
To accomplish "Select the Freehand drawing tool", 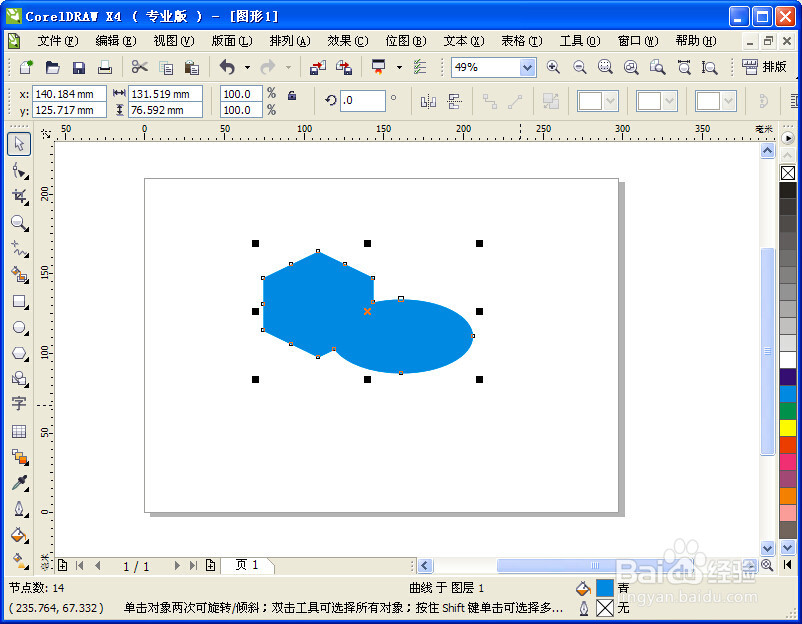I will [x=19, y=249].
